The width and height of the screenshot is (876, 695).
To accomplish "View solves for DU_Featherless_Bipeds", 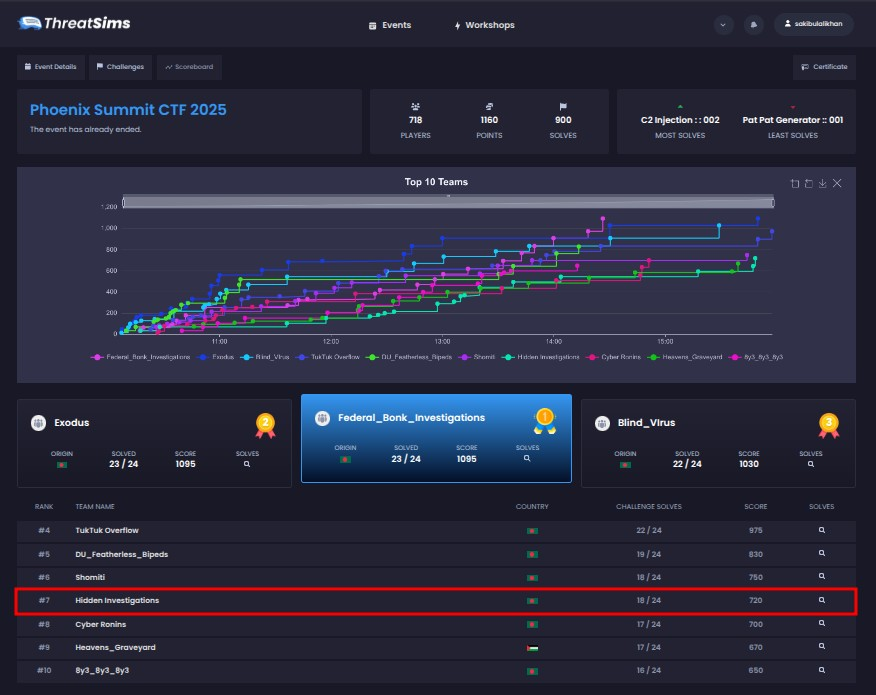I will [x=822, y=553].
